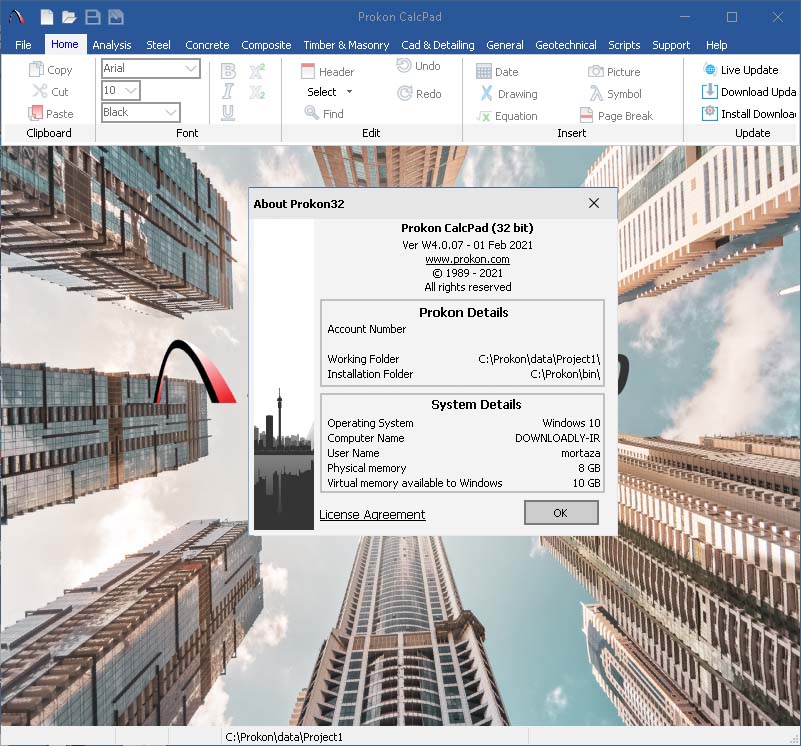
Task: Expand the Select dropdown in Edit group
Action: [x=349, y=92]
